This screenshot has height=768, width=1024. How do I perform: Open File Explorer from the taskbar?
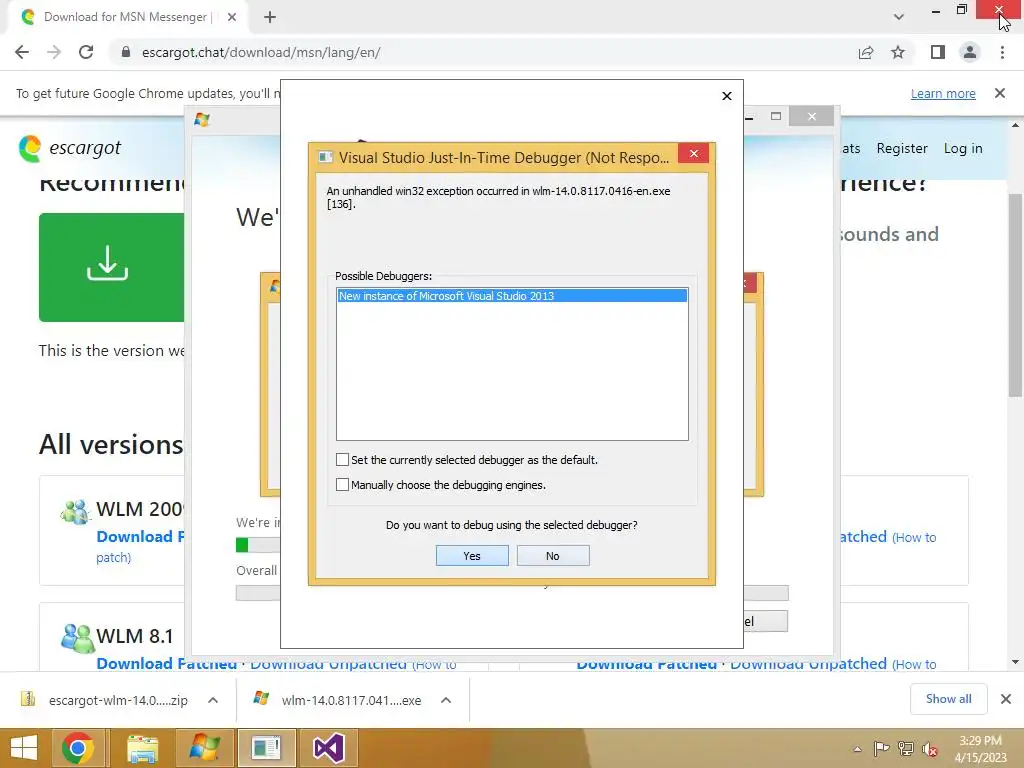[142, 748]
